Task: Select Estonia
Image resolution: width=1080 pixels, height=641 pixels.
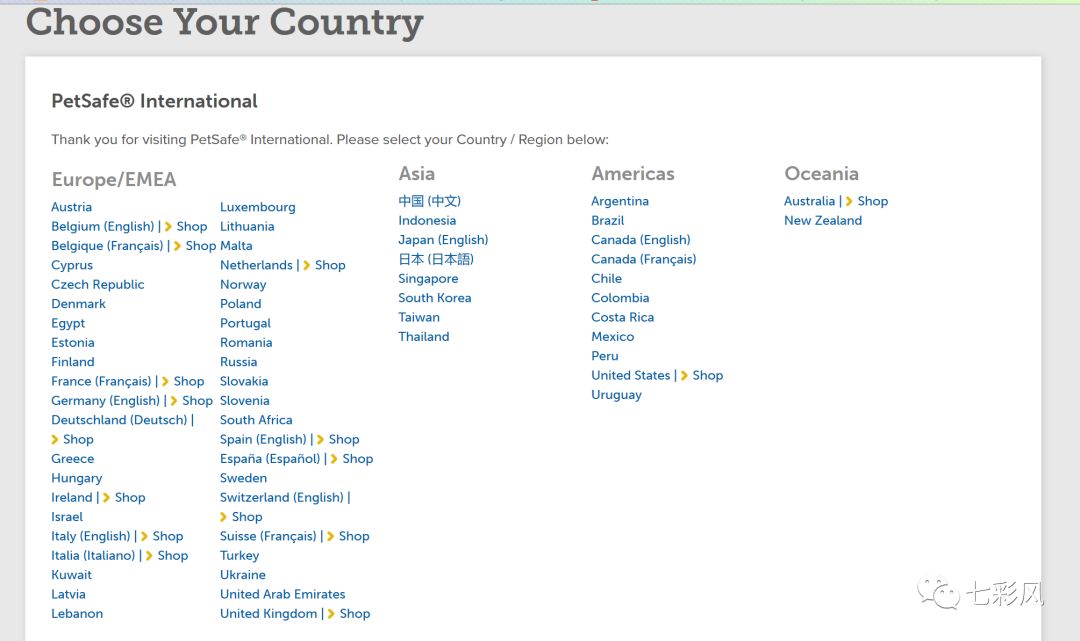Action: 73,343
